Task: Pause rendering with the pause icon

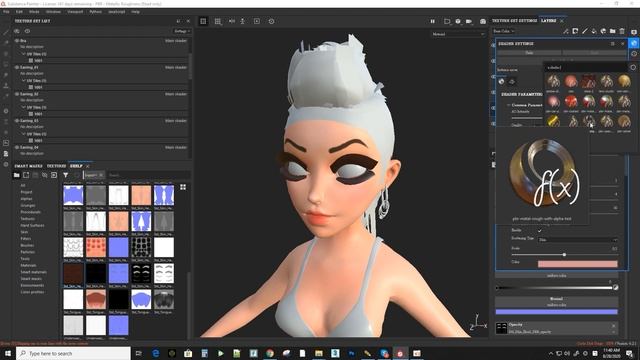Action: (x=433, y=21)
